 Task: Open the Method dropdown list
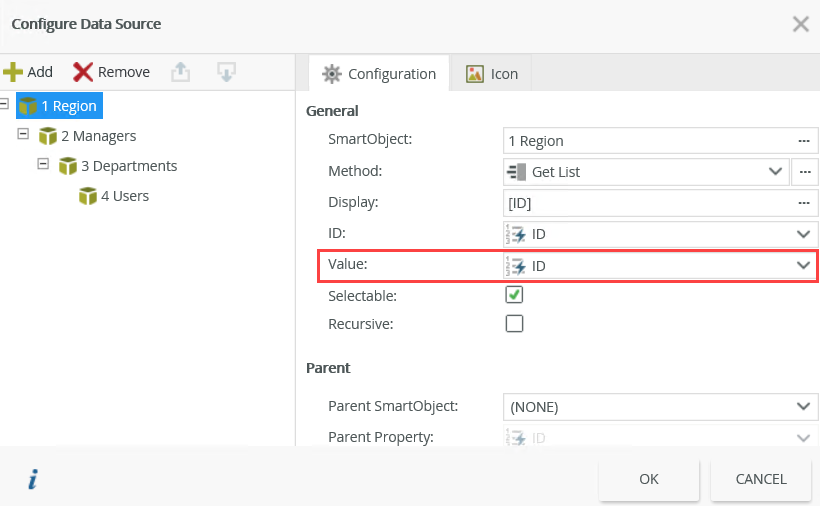pos(775,172)
